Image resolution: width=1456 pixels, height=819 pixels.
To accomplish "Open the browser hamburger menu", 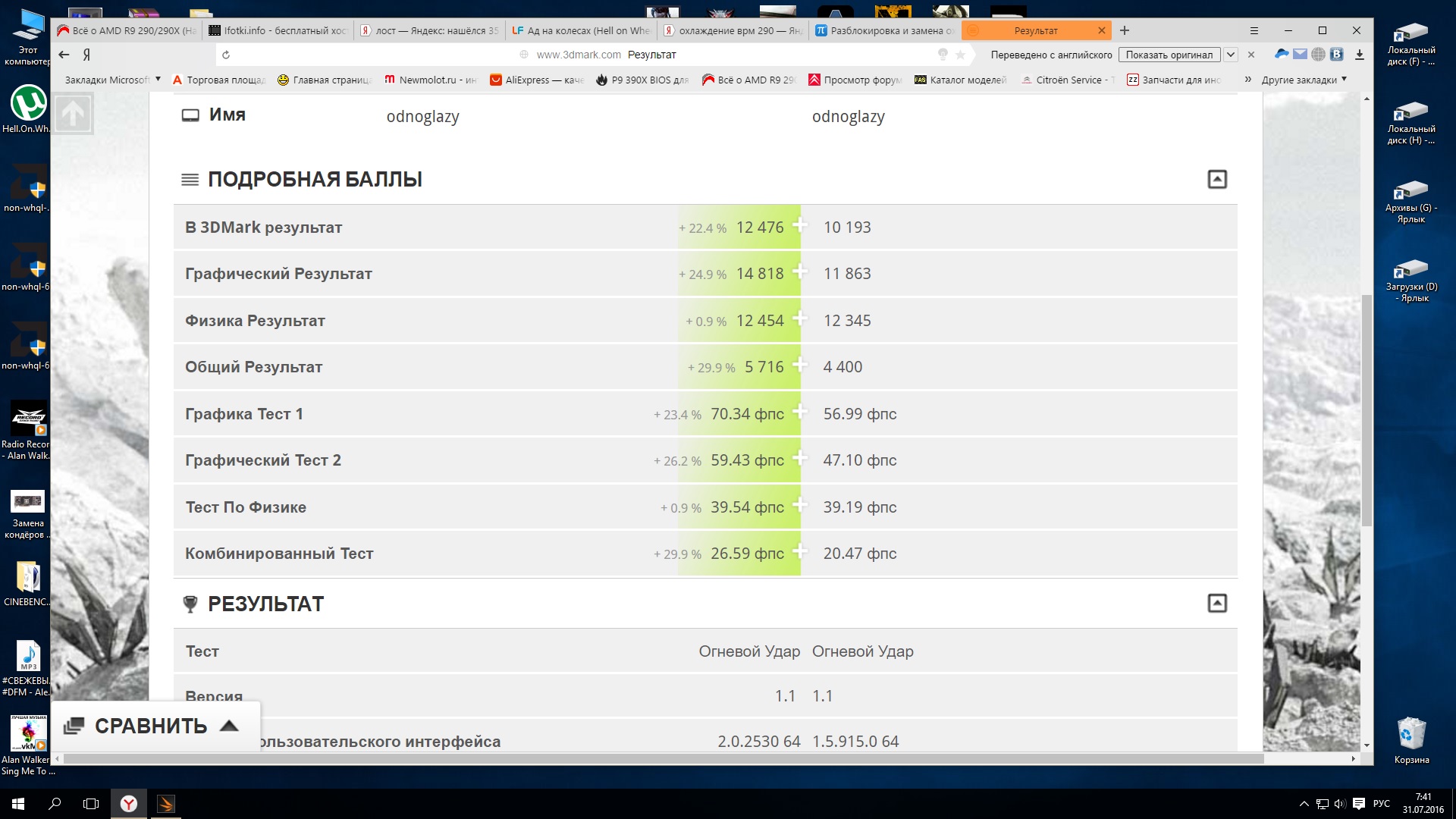I will [1254, 30].
